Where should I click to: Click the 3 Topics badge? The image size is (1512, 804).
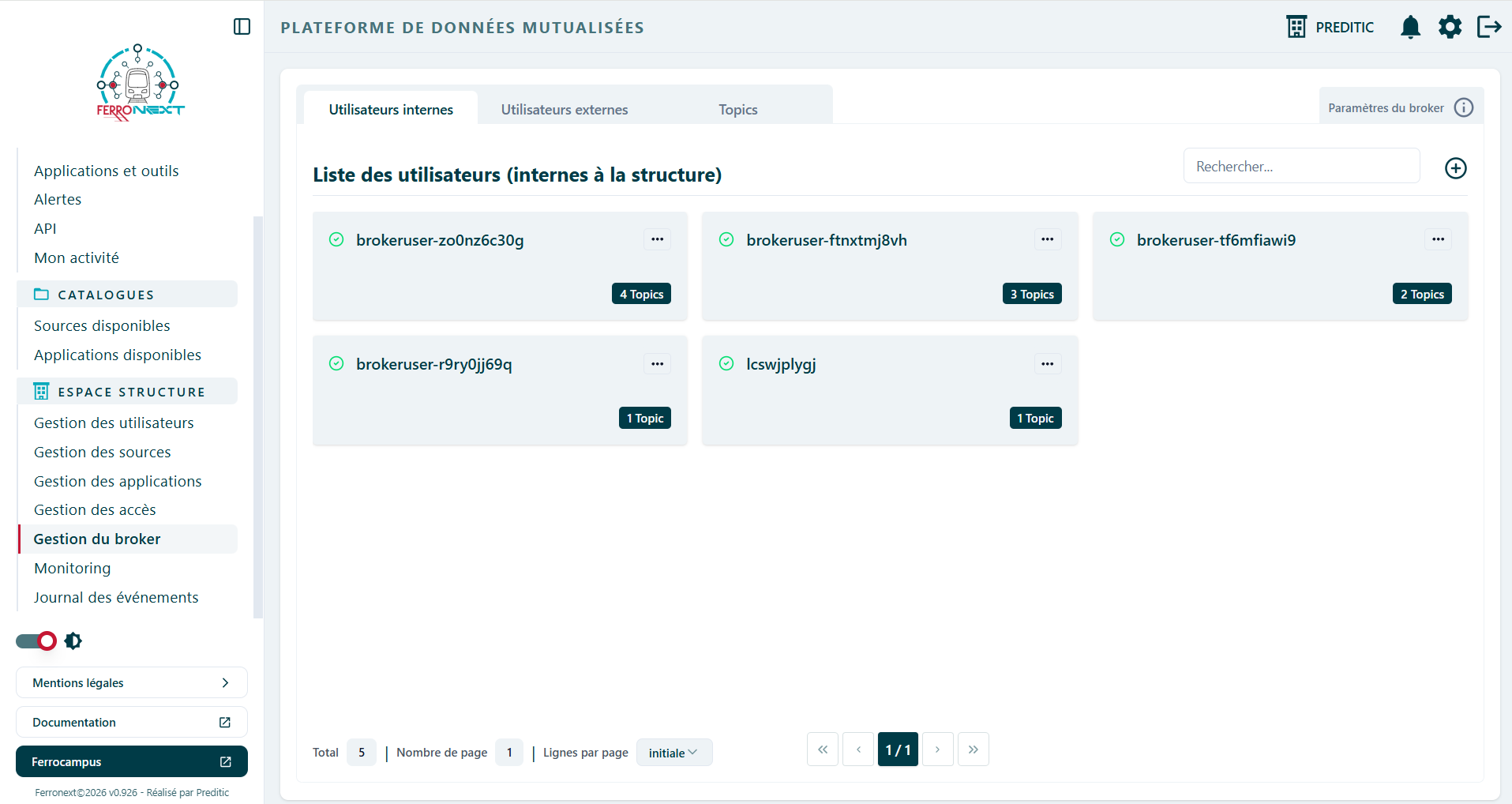pyautogui.click(x=1032, y=294)
